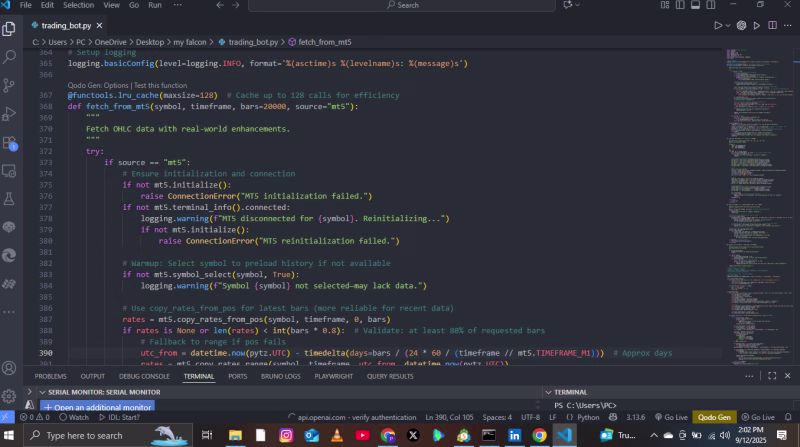
Task: Click Ln 390, Col 105 position indicator
Action: (x=449, y=417)
